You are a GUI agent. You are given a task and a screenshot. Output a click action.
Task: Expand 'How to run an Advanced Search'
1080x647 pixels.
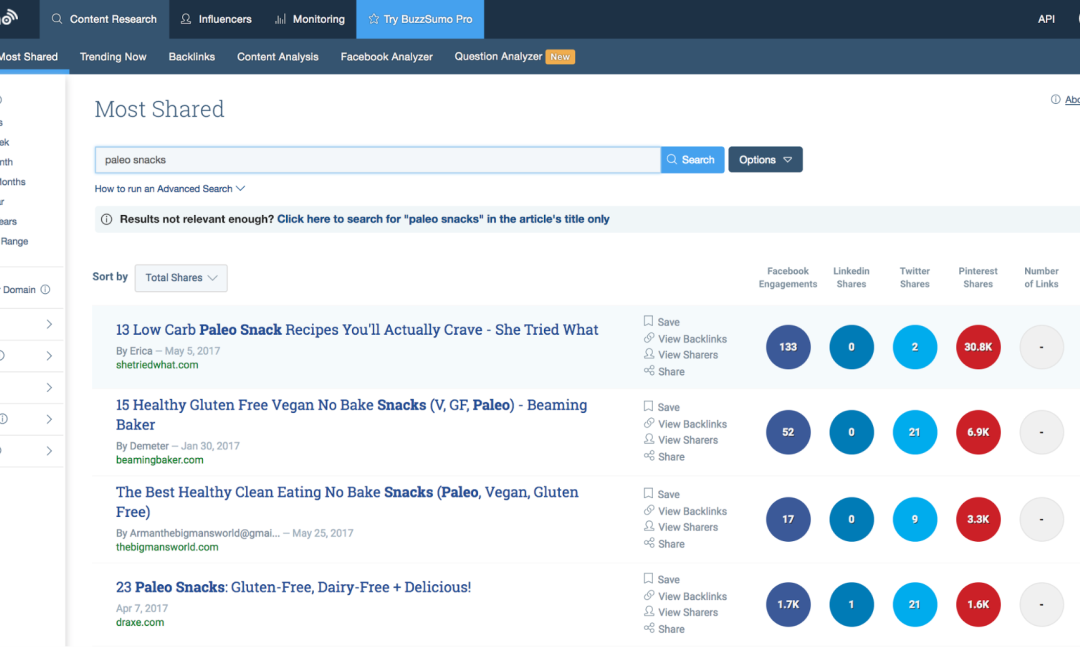pos(170,189)
